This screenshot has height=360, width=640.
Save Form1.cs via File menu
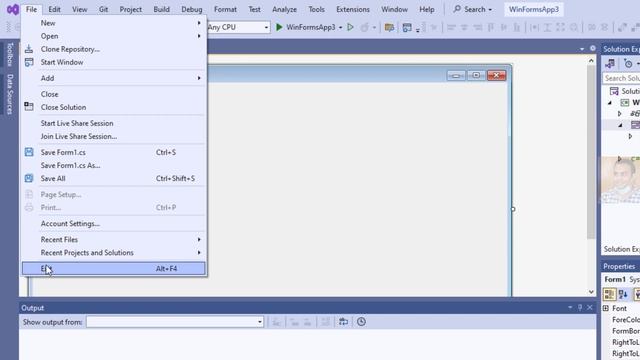[x=113, y=152]
